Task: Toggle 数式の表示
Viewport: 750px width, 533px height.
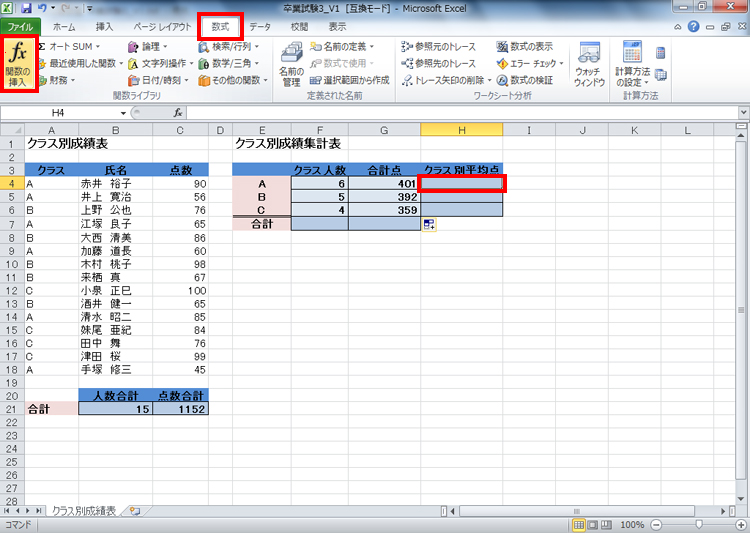Action: [525, 46]
